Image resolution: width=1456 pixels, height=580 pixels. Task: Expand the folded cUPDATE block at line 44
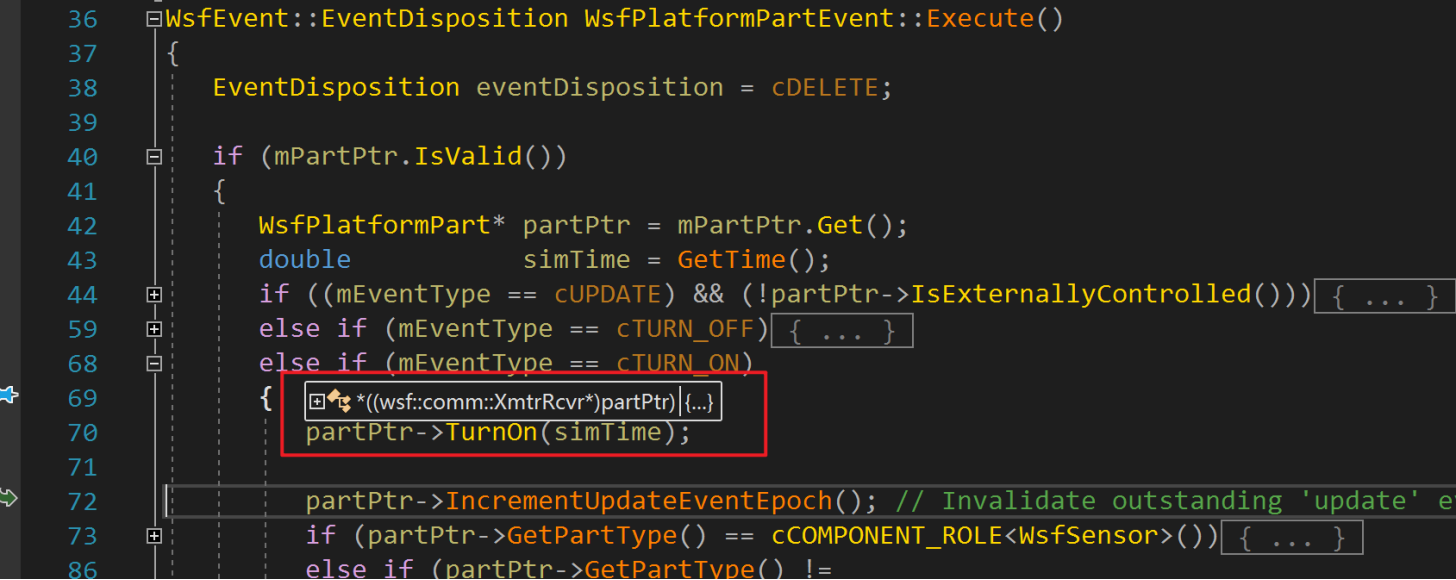tap(153, 295)
